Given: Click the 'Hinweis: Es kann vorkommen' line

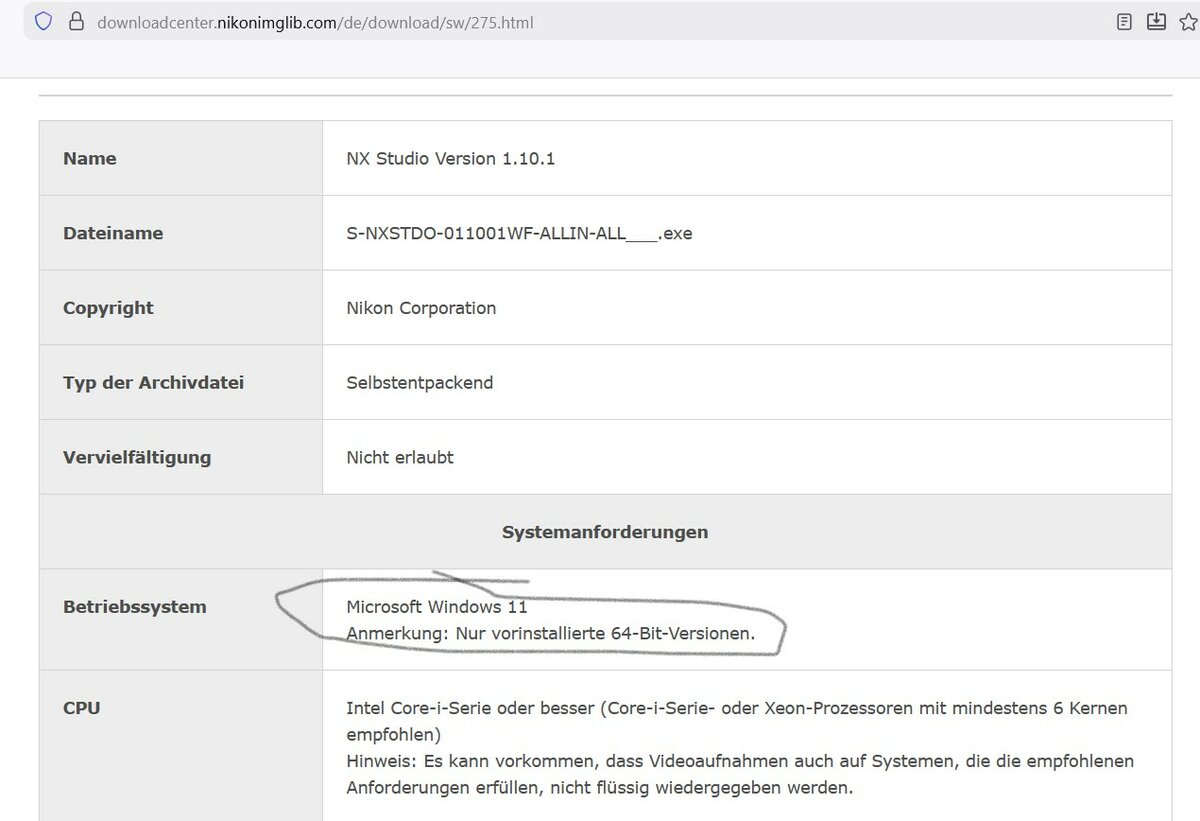Looking at the screenshot, I should pyautogui.click(x=740, y=761).
